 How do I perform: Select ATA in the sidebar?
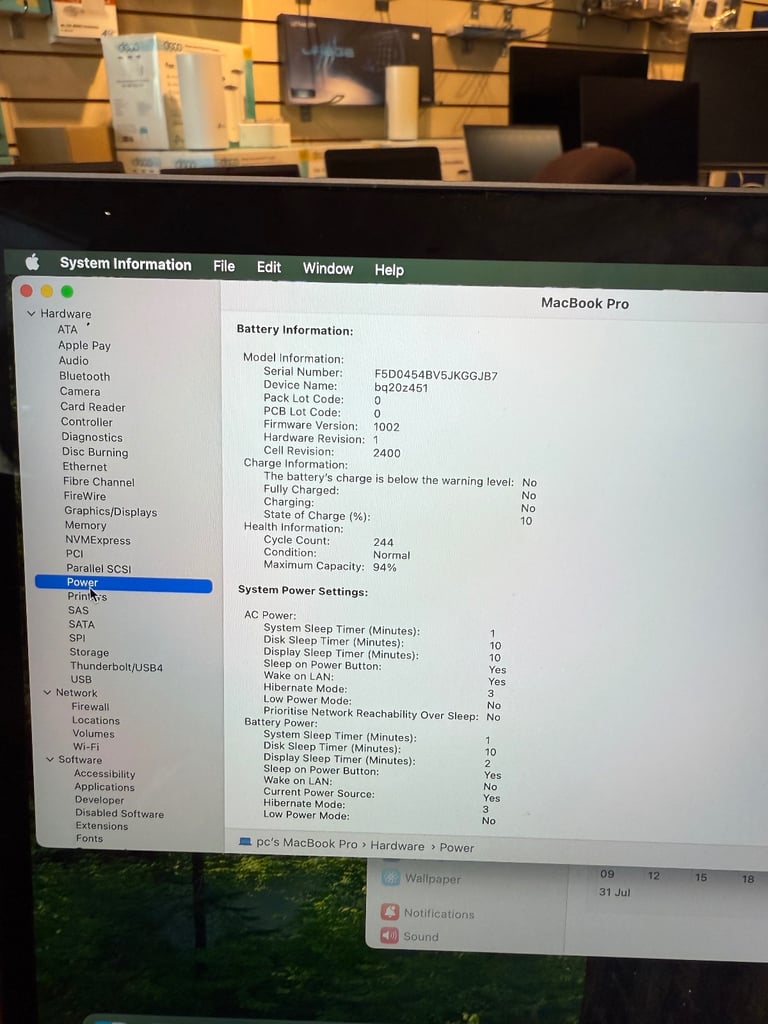(67, 330)
